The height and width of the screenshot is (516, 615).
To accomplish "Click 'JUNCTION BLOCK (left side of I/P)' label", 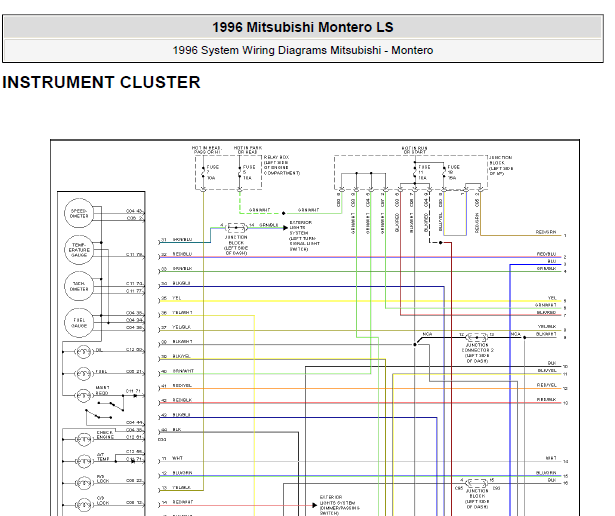I will tap(500, 165).
